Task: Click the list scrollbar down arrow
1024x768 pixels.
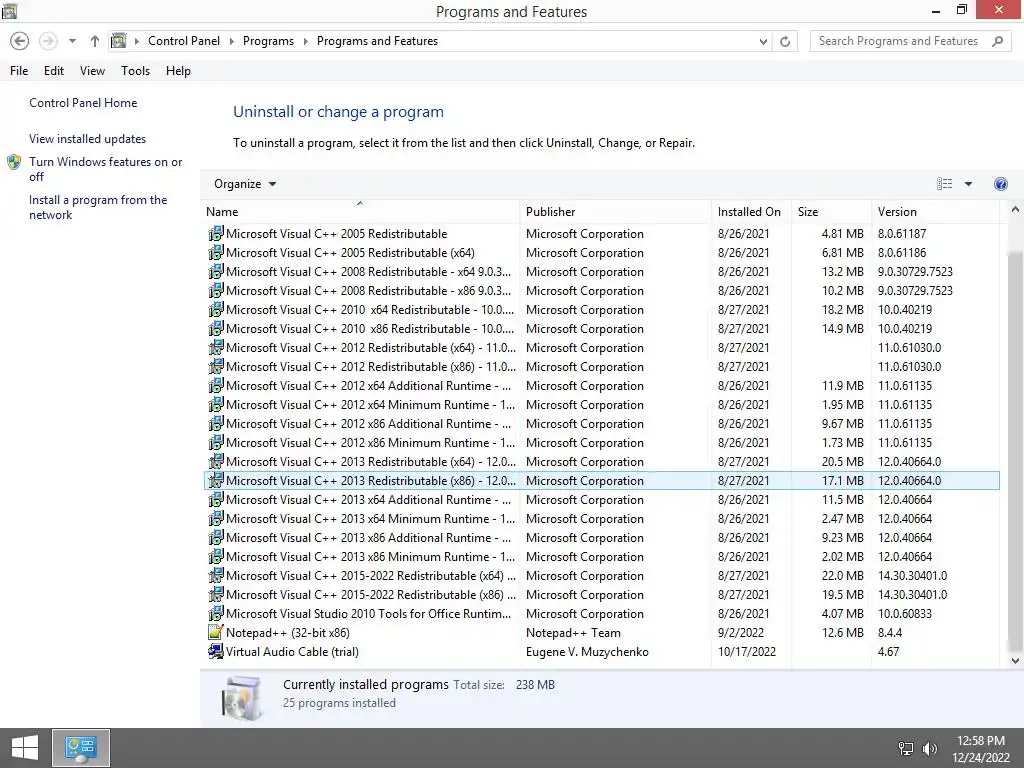Action: [1015, 660]
